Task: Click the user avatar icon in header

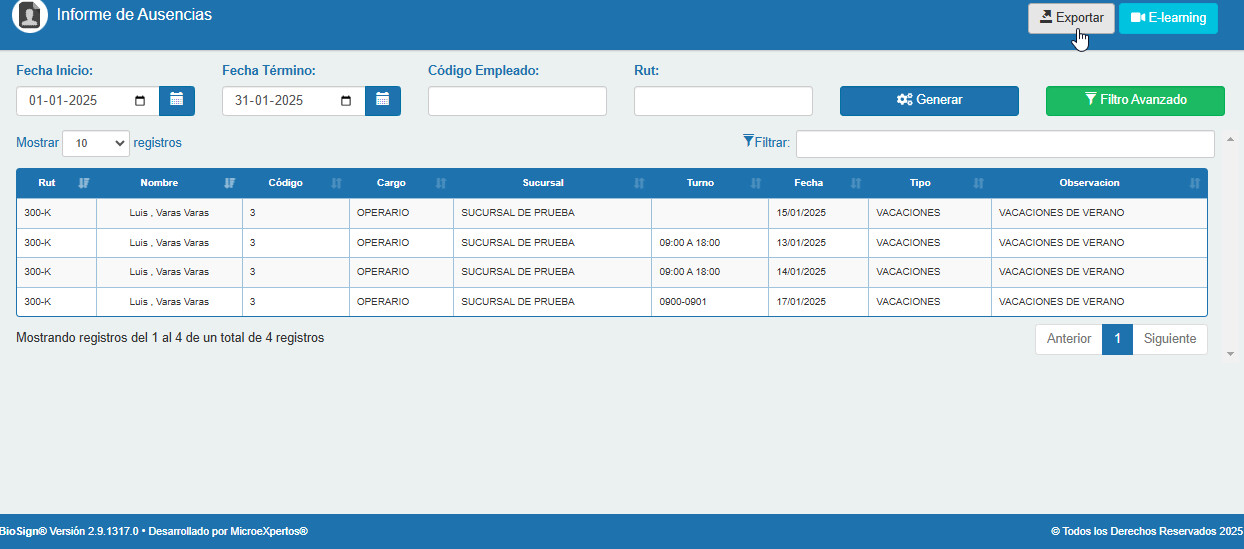Action: pyautogui.click(x=30, y=15)
